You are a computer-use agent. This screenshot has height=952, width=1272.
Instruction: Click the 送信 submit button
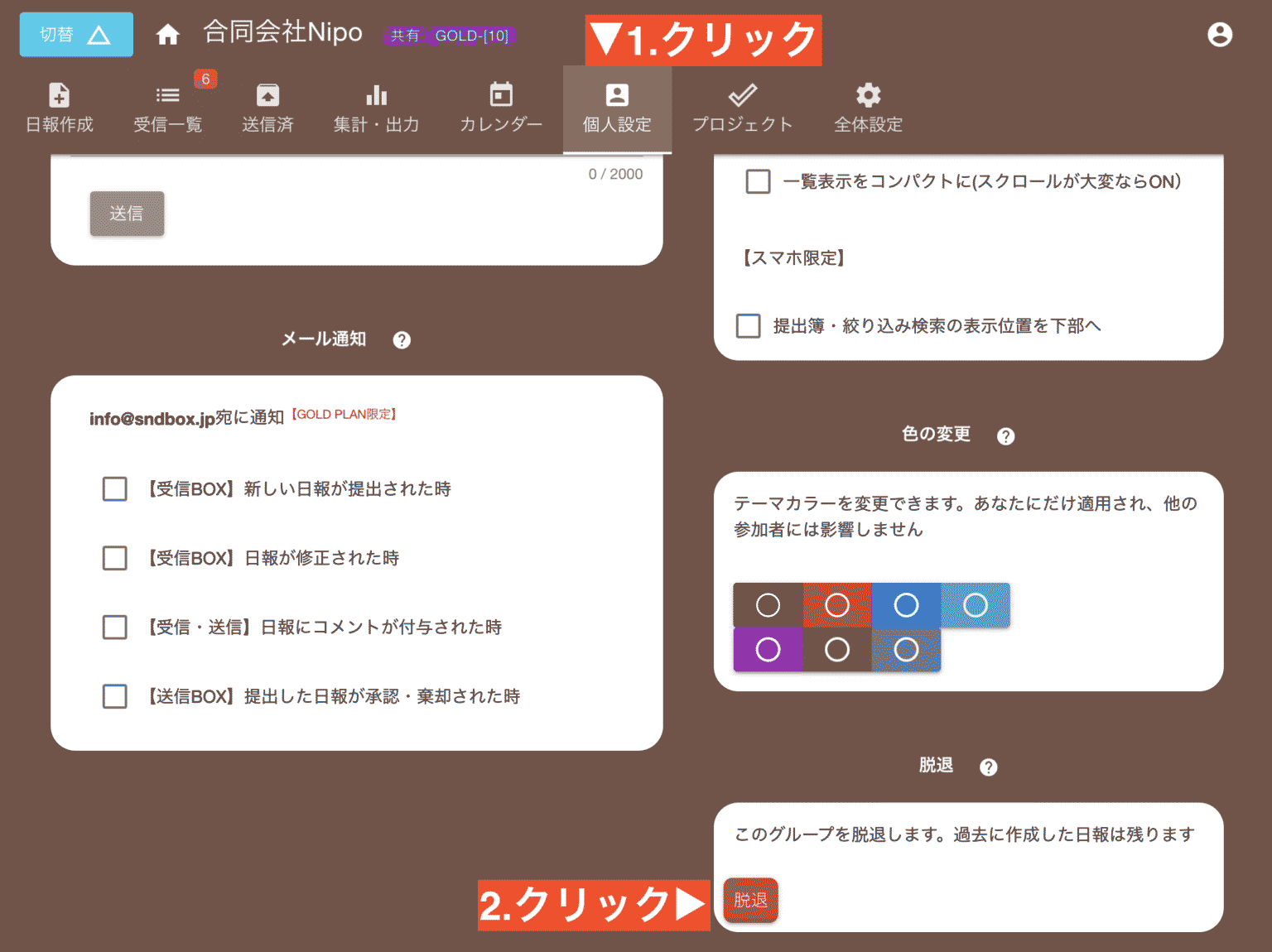(x=127, y=214)
